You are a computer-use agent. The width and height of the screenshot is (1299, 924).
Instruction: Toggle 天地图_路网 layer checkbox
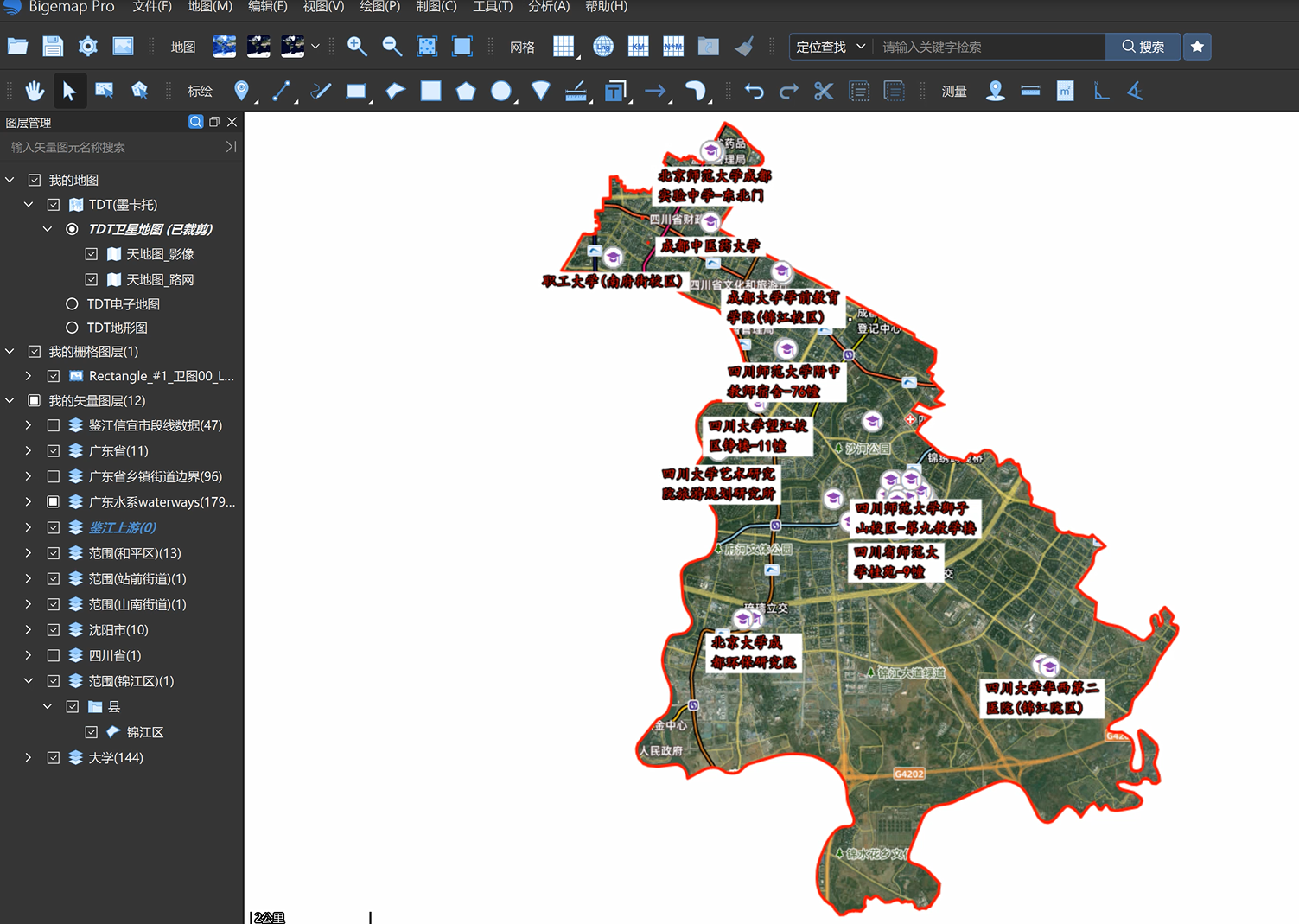(x=92, y=279)
